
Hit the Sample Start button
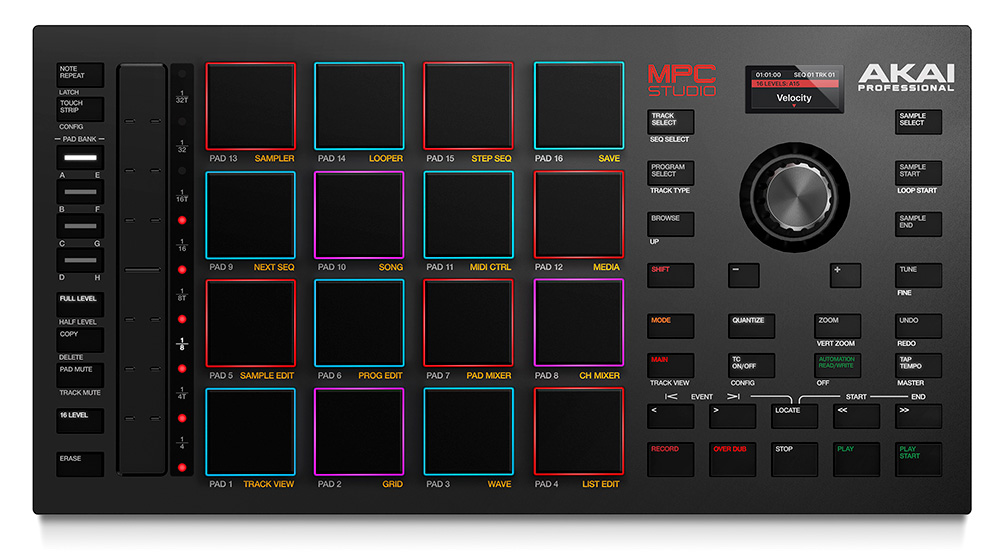(x=918, y=173)
